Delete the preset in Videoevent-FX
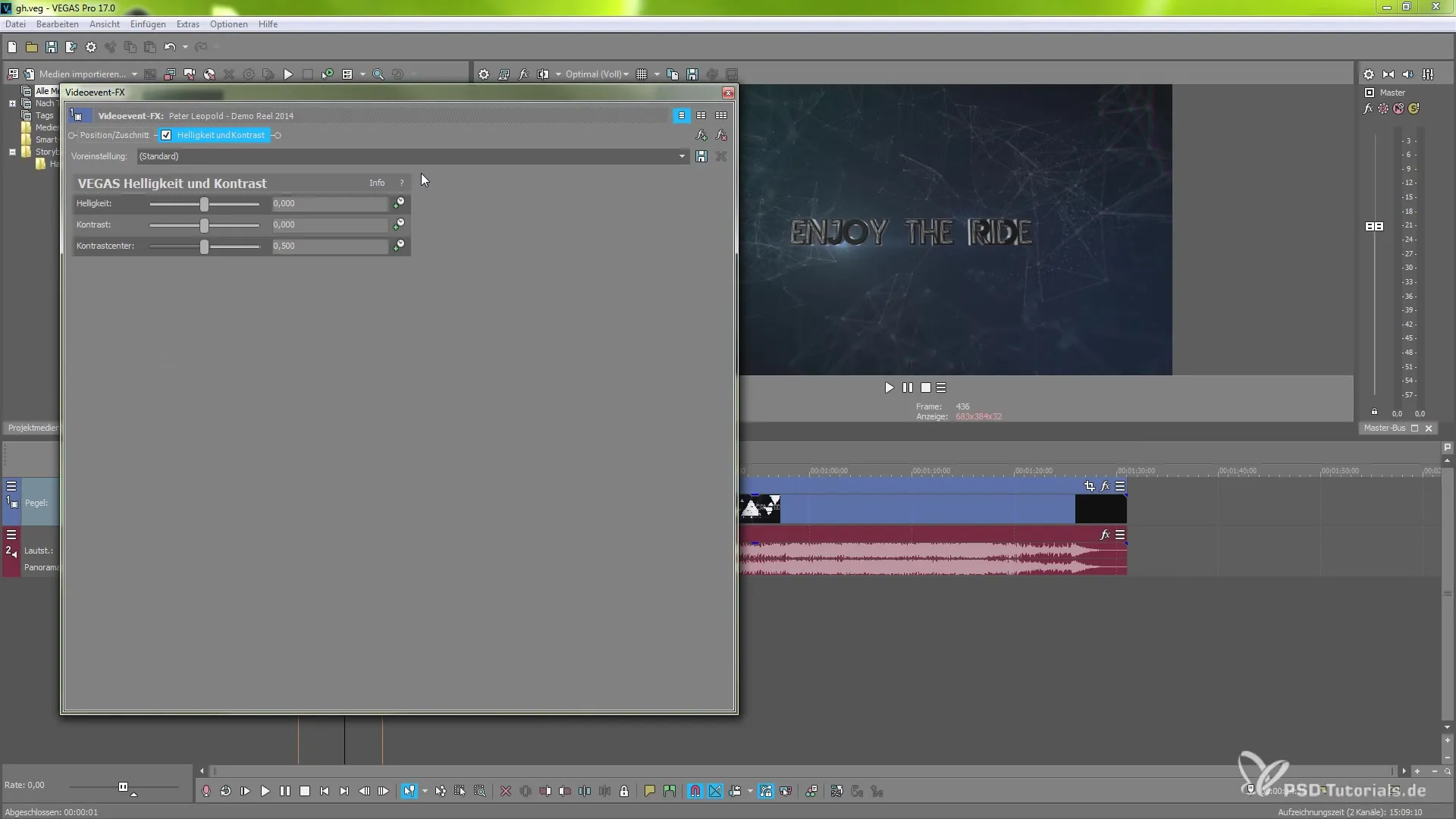The width and height of the screenshot is (1456, 819). (x=721, y=156)
